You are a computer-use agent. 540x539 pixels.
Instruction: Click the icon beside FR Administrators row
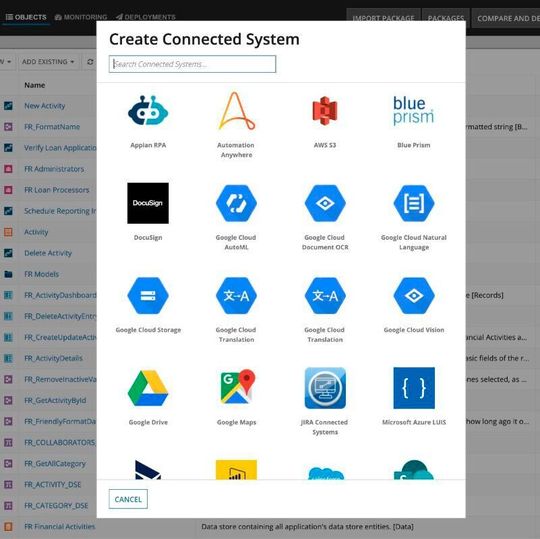pyautogui.click(x=8, y=169)
